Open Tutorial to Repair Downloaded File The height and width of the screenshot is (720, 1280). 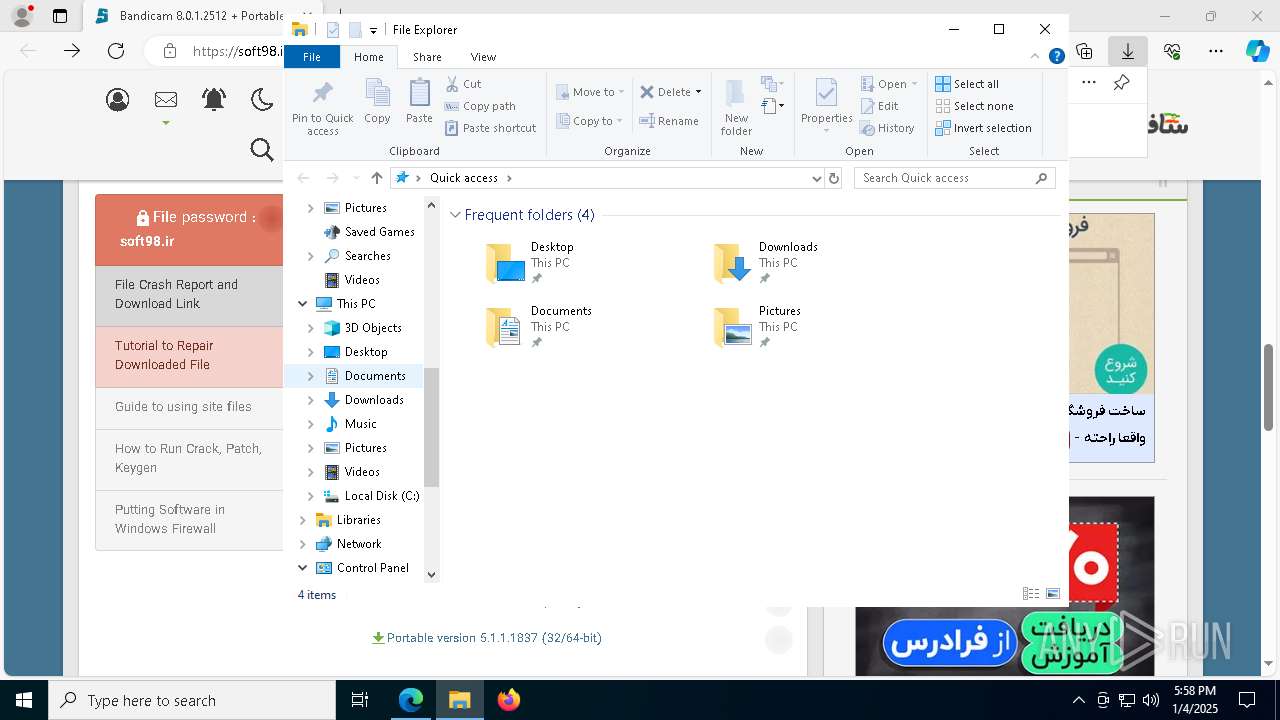point(164,355)
